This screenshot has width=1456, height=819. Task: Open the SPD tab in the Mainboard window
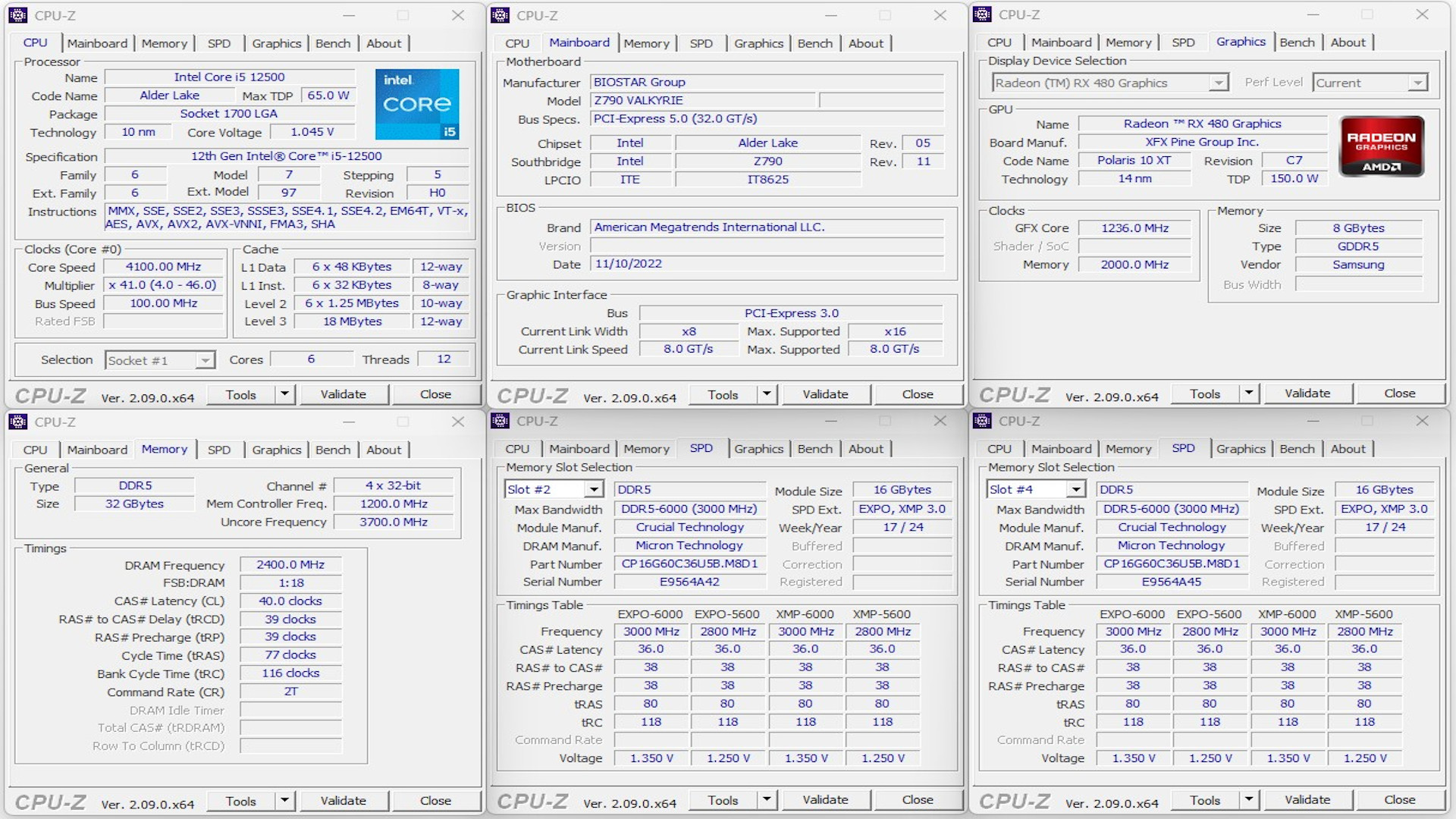click(x=701, y=43)
